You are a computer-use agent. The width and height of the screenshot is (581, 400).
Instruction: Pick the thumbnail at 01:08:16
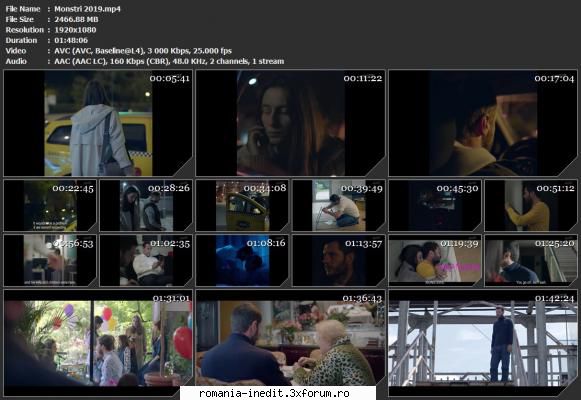click(x=242, y=260)
